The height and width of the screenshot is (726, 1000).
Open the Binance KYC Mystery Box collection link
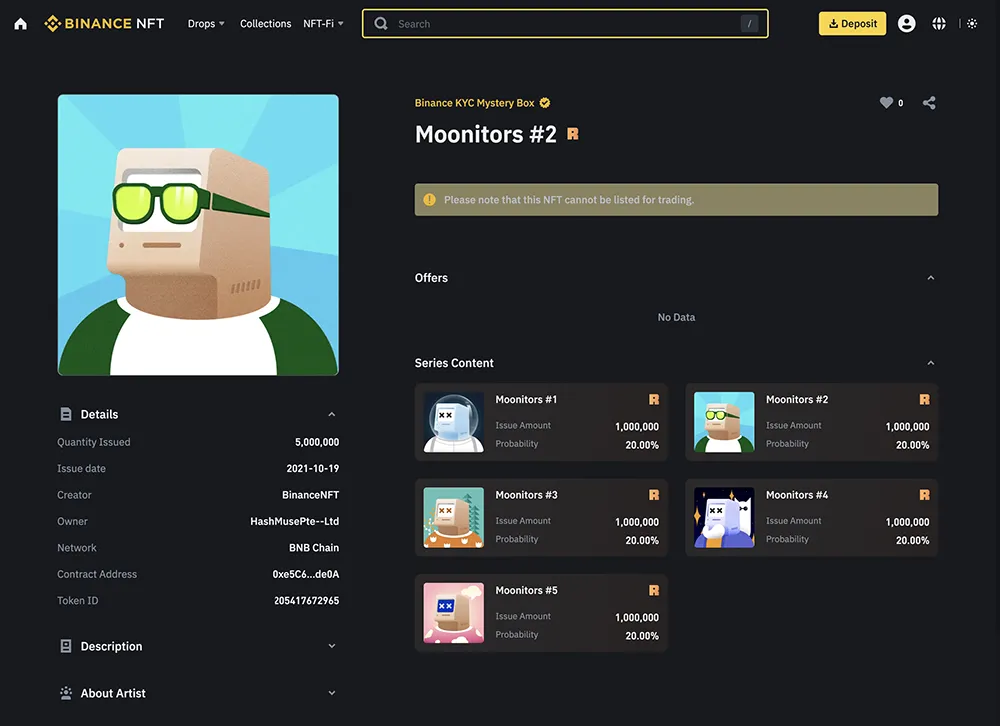(x=474, y=103)
